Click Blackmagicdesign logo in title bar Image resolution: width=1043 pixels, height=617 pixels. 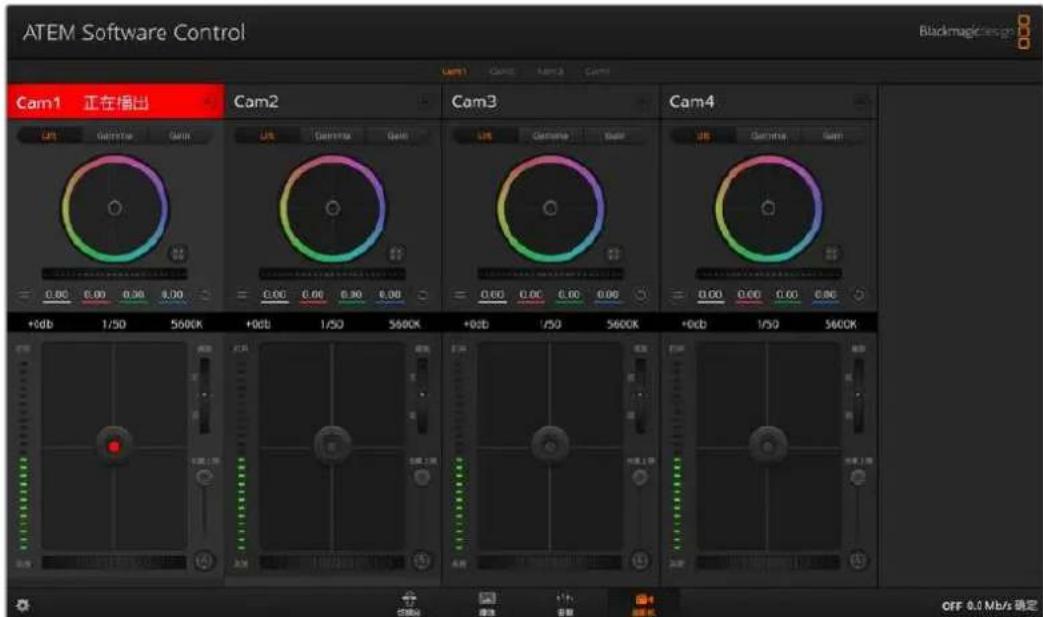[974, 31]
